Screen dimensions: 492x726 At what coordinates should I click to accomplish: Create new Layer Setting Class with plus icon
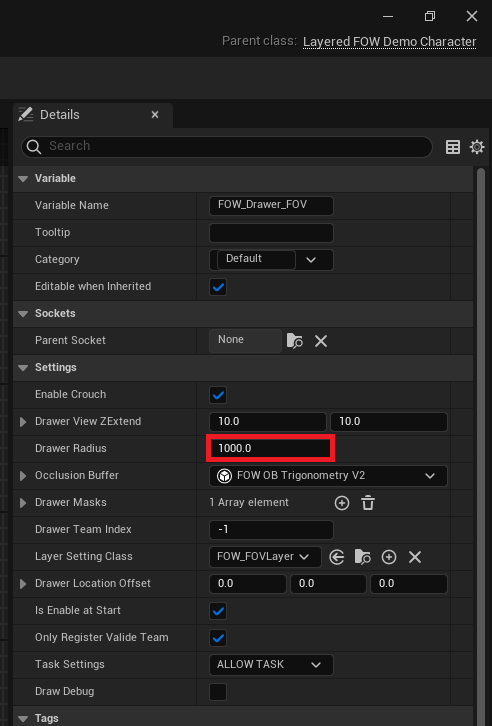click(389, 557)
